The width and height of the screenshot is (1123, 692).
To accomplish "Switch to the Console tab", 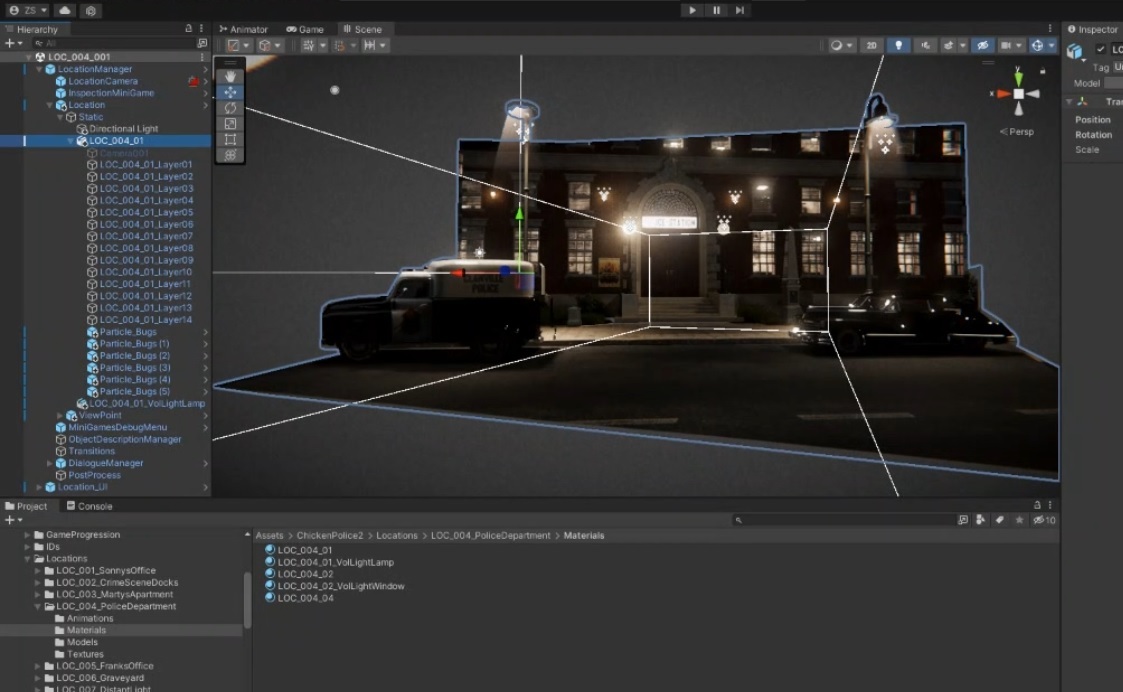I will 90,506.
